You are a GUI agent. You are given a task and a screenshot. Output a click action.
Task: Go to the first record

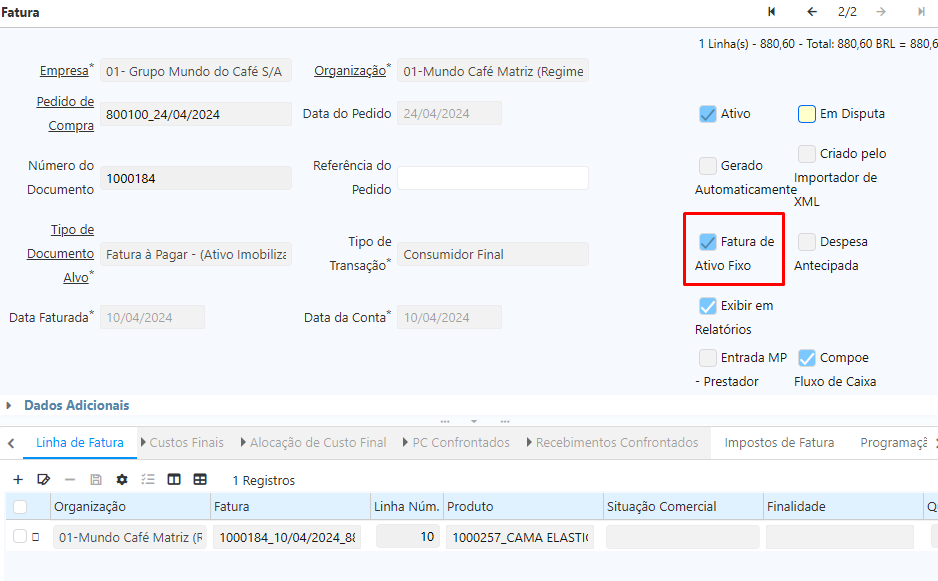click(x=772, y=12)
